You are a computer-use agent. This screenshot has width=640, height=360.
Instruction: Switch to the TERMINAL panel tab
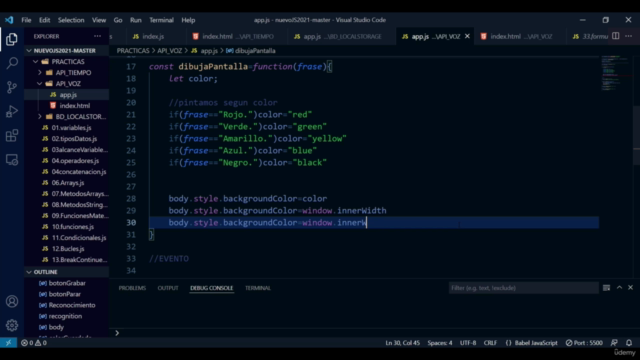tap(258, 288)
